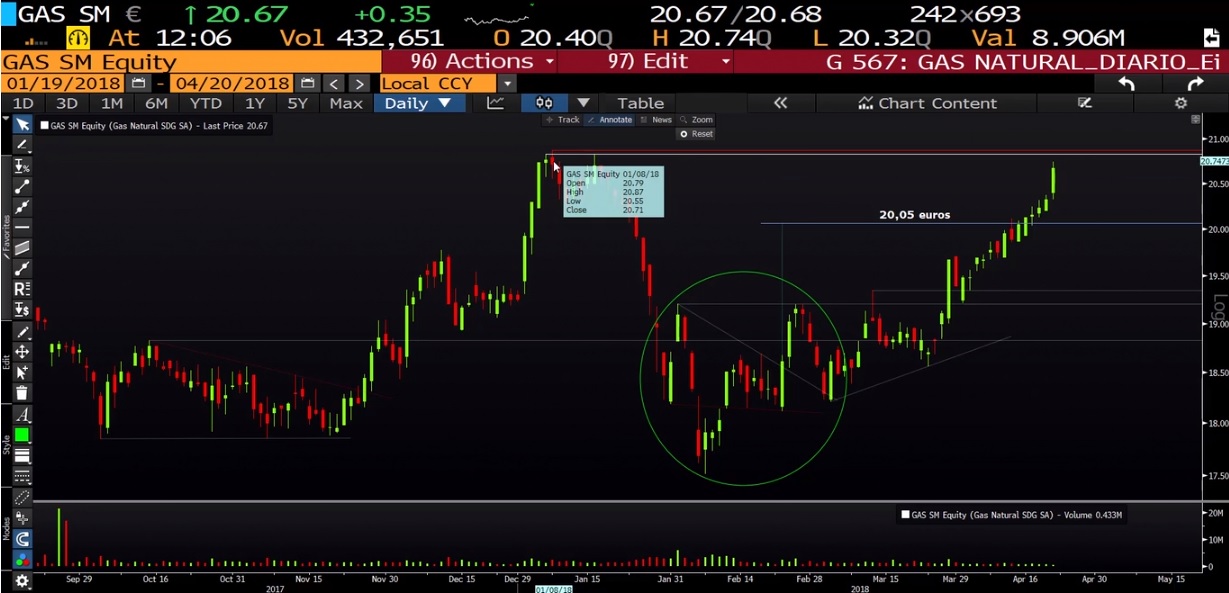Select the Max range tab

tap(346, 103)
